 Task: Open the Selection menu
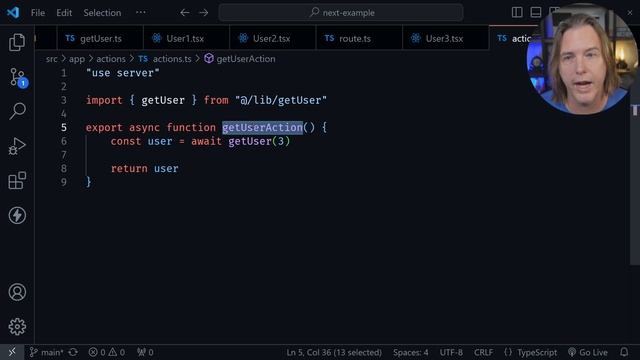pyautogui.click(x=102, y=13)
